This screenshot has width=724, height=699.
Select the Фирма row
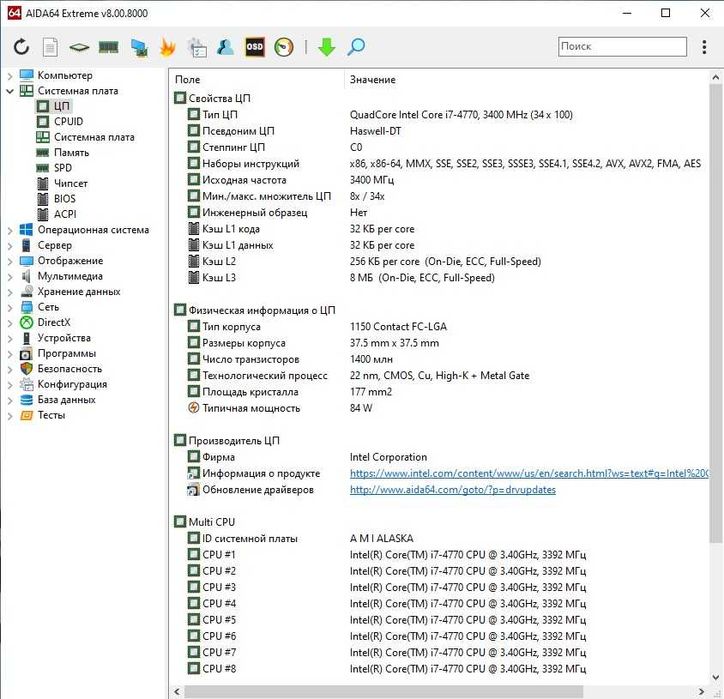click(439, 457)
